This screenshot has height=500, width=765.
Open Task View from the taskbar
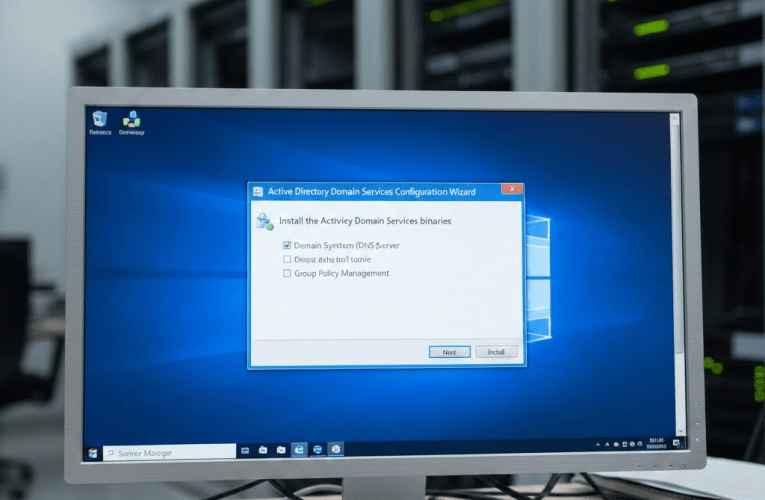click(245, 450)
